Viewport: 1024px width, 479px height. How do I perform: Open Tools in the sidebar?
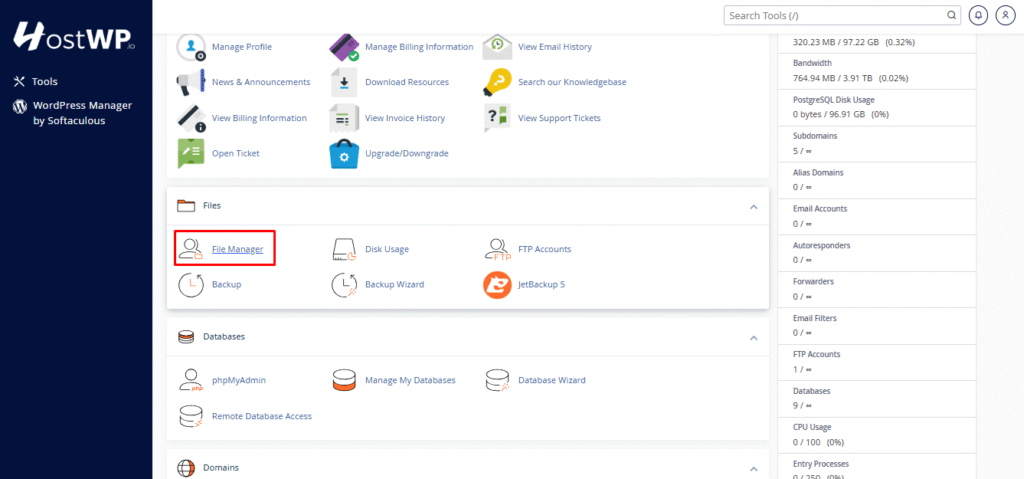pyautogui.click(x=44, y=81)
